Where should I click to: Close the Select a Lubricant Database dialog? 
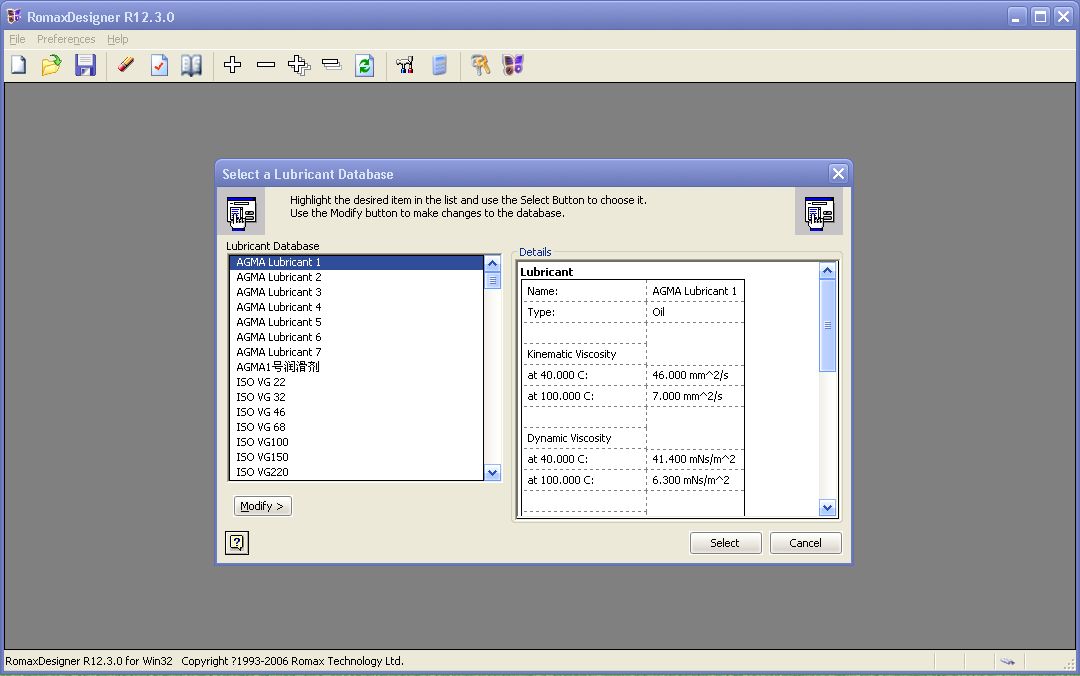coord(838,174)
